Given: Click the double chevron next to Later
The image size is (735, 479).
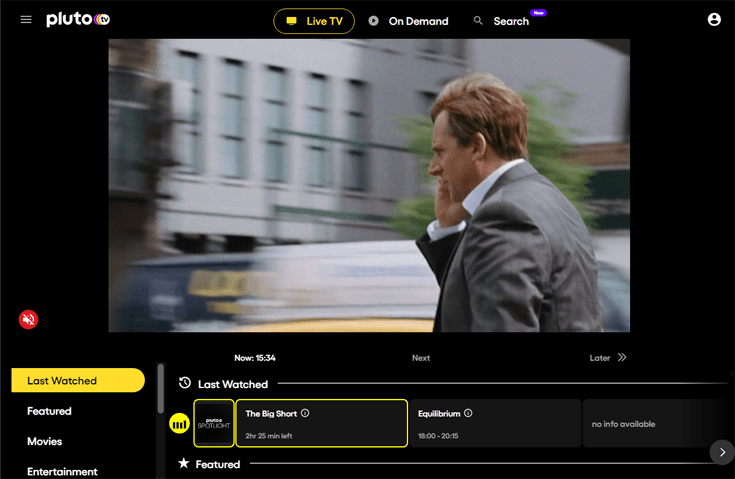Looking at the screenshot, I should pos(622,357).
